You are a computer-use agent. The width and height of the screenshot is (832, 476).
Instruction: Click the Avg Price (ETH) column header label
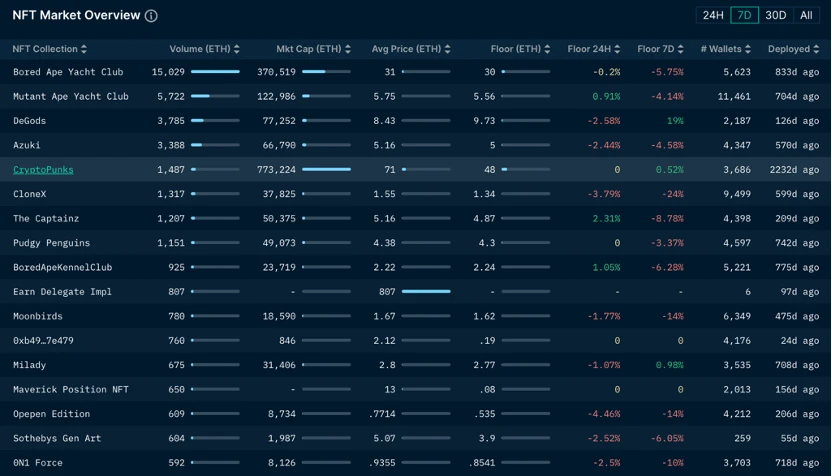406,49
